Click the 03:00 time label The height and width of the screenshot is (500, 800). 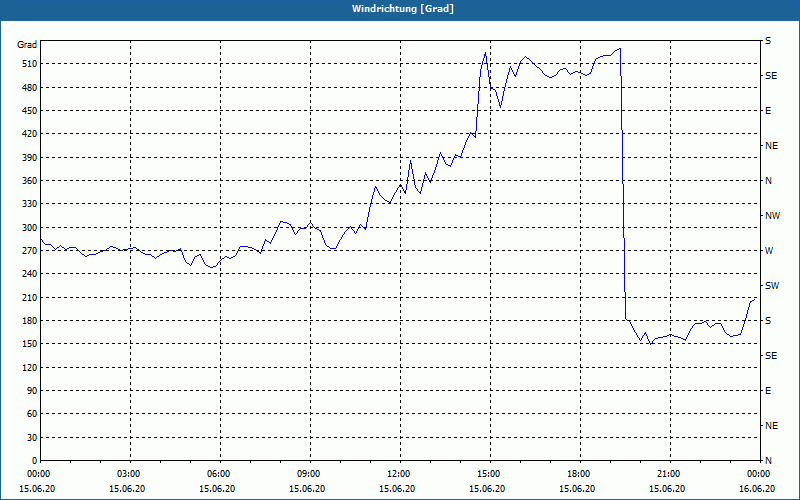click(x=127, y=473)
